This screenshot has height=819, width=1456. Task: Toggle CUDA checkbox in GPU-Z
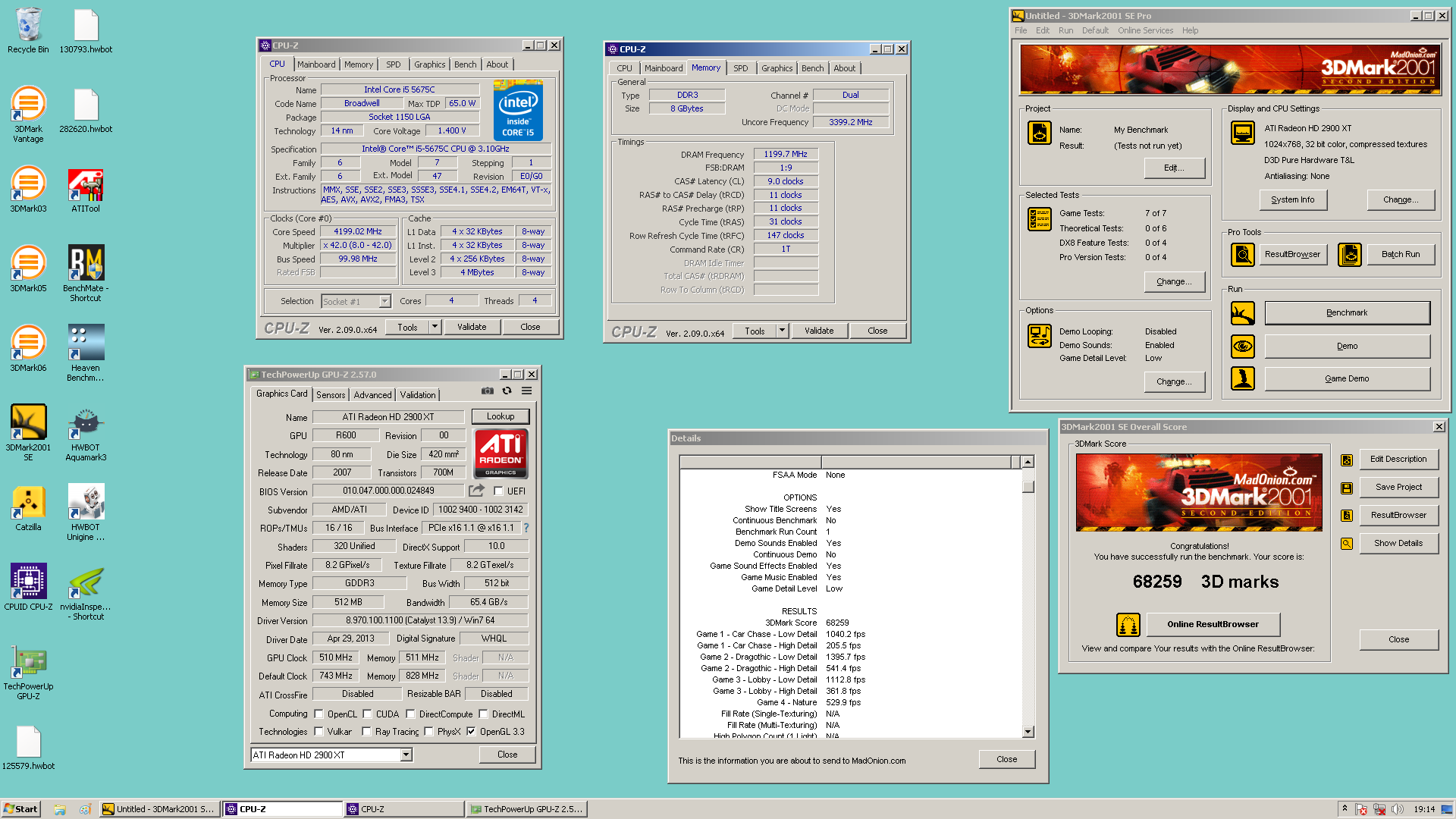(367, 714)
